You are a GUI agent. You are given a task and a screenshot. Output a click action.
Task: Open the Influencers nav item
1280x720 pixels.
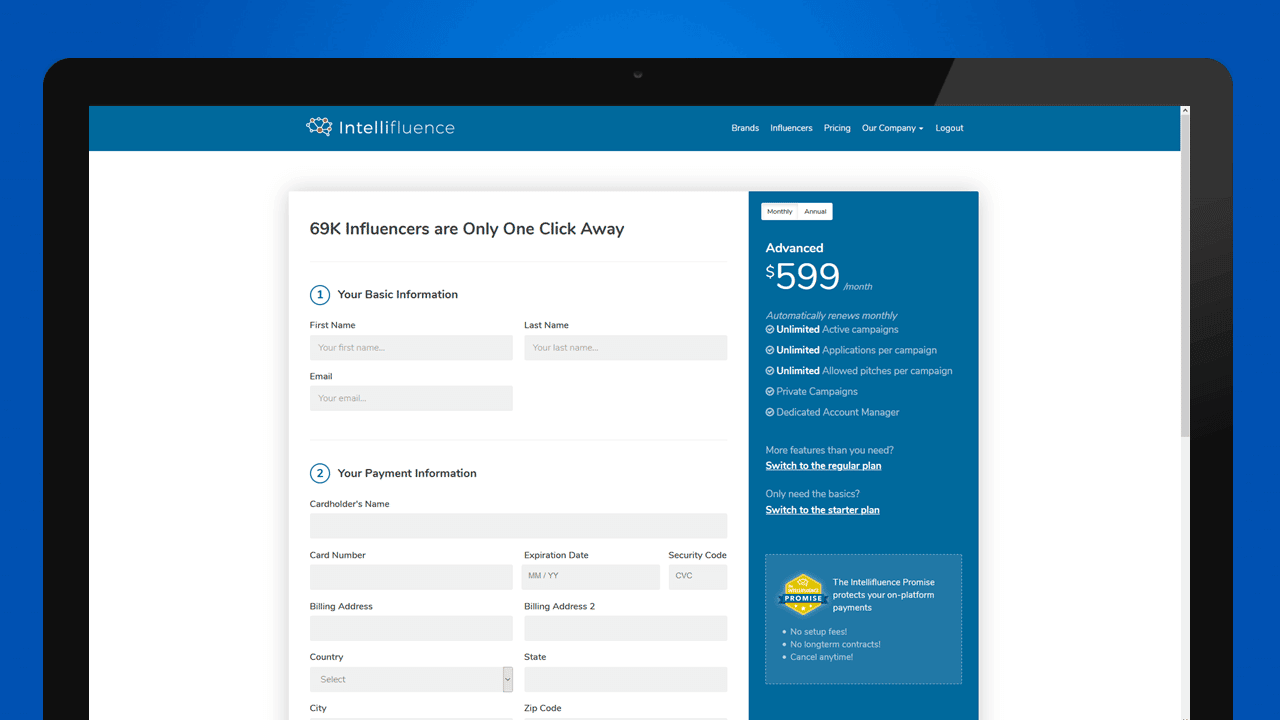pos(791,128)
